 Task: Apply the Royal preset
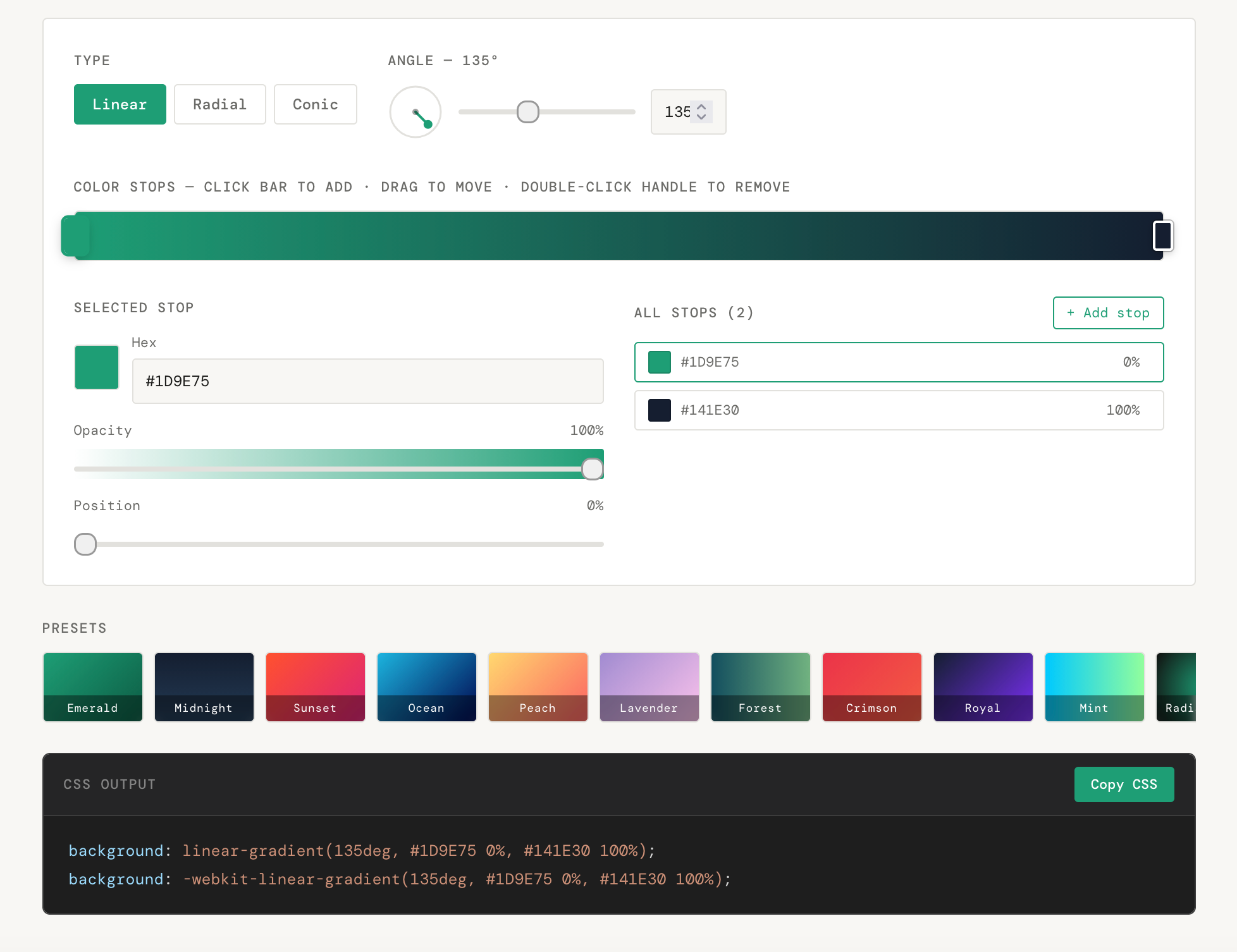pos(983,687)
